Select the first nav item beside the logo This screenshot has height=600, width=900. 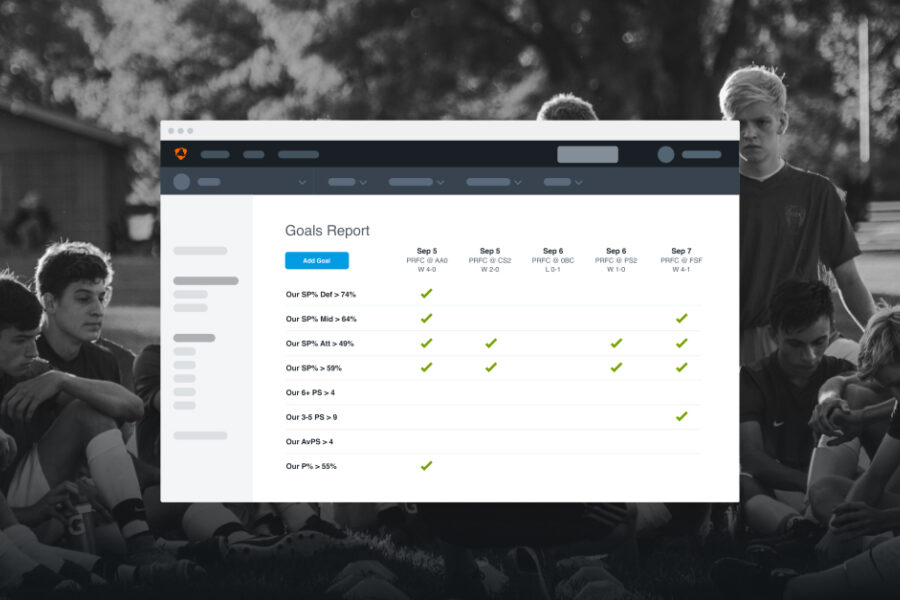pyautogui.click(x=215, y=155)
